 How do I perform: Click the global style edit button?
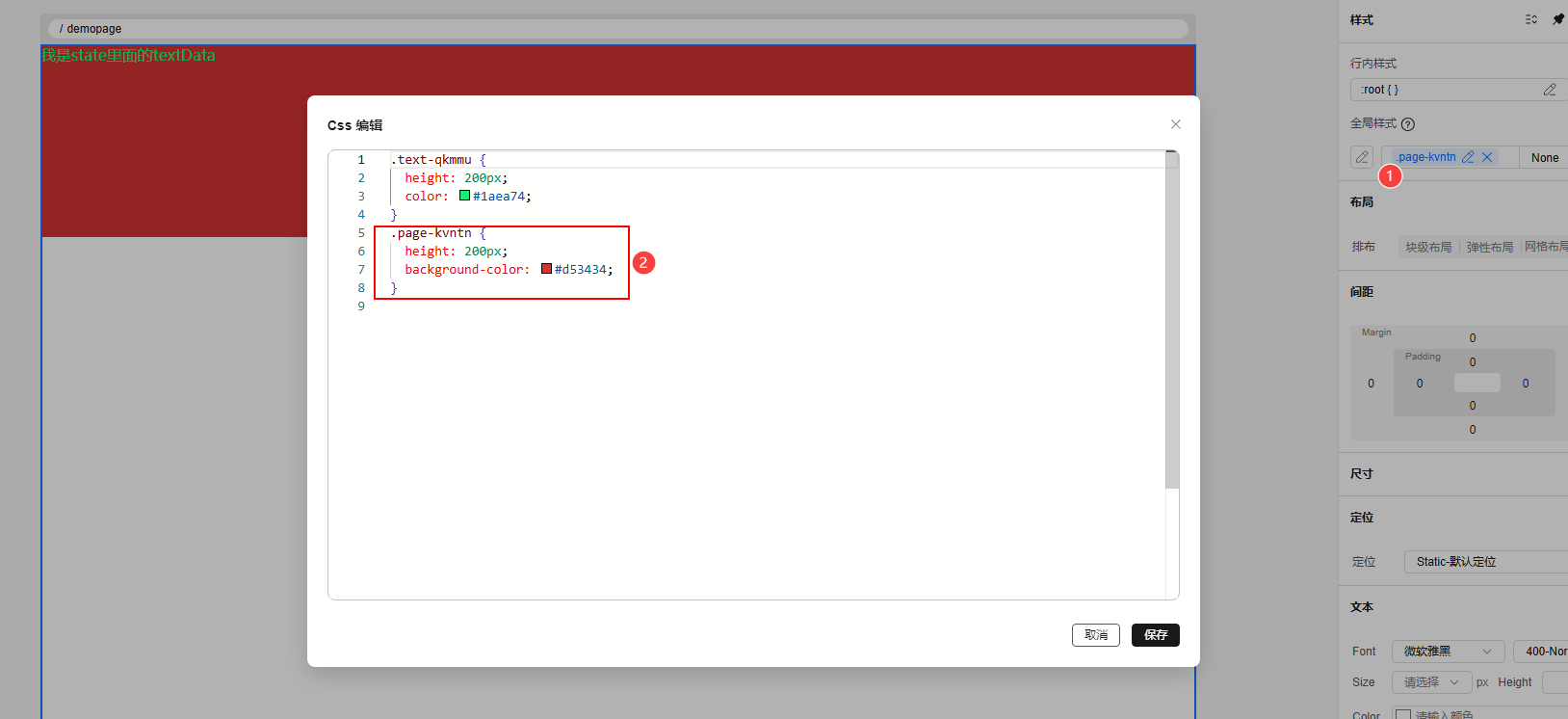coord(1362,157)
